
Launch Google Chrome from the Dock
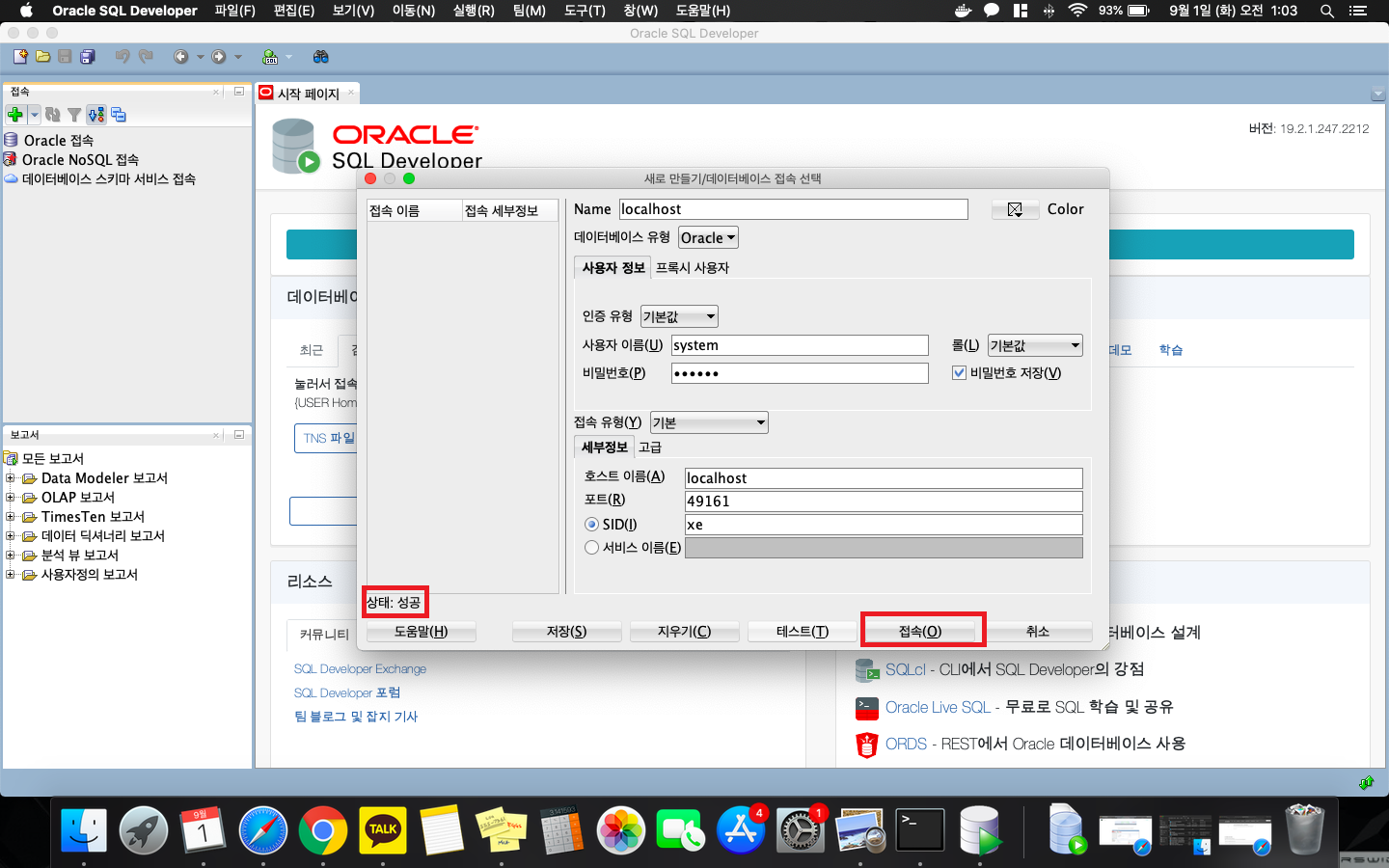(322, 829)
